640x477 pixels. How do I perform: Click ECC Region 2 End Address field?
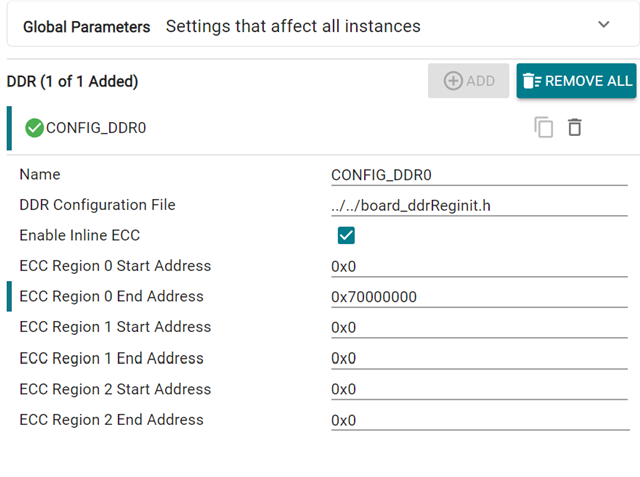point(465,420)
